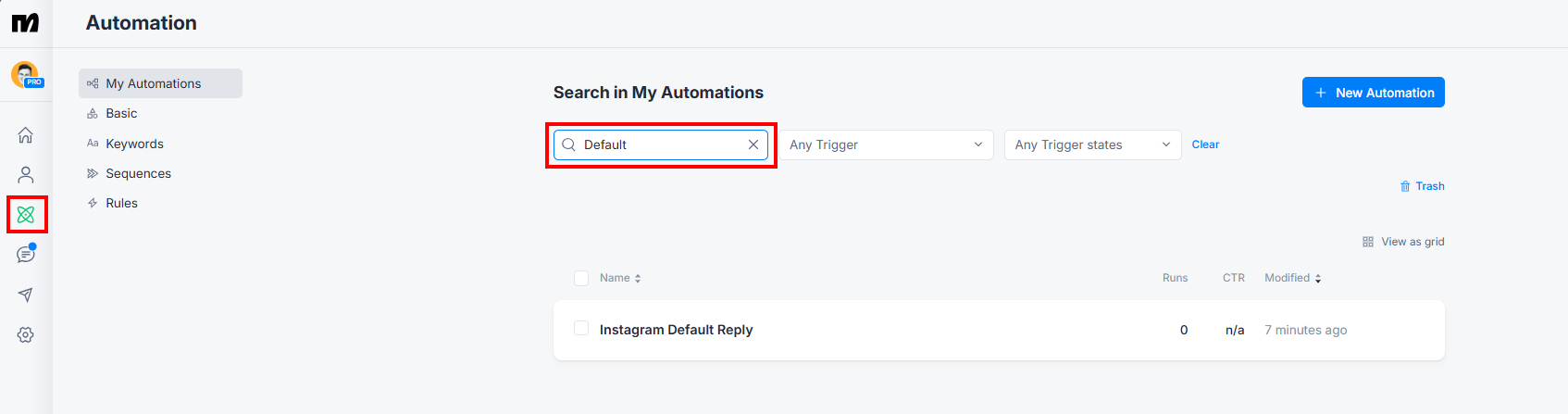Click the New Automation button
The height and width of the screenshot is (414, 1568).
coord(1374,93)
